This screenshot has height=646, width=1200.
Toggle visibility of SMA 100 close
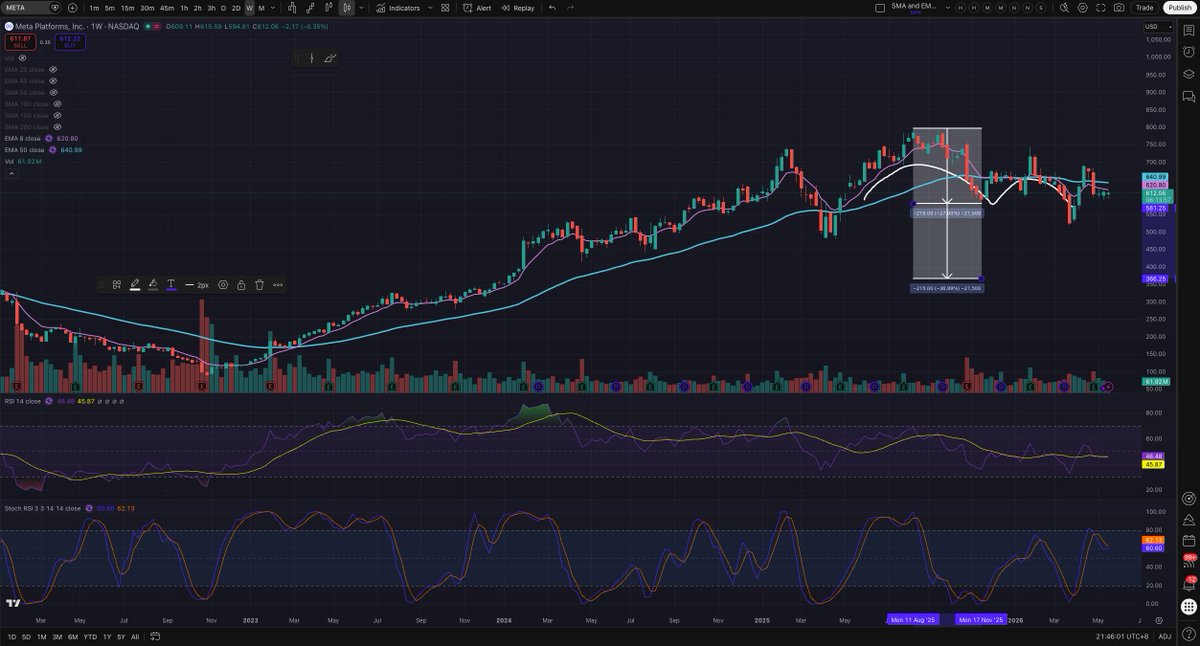(x=57, y=104)
